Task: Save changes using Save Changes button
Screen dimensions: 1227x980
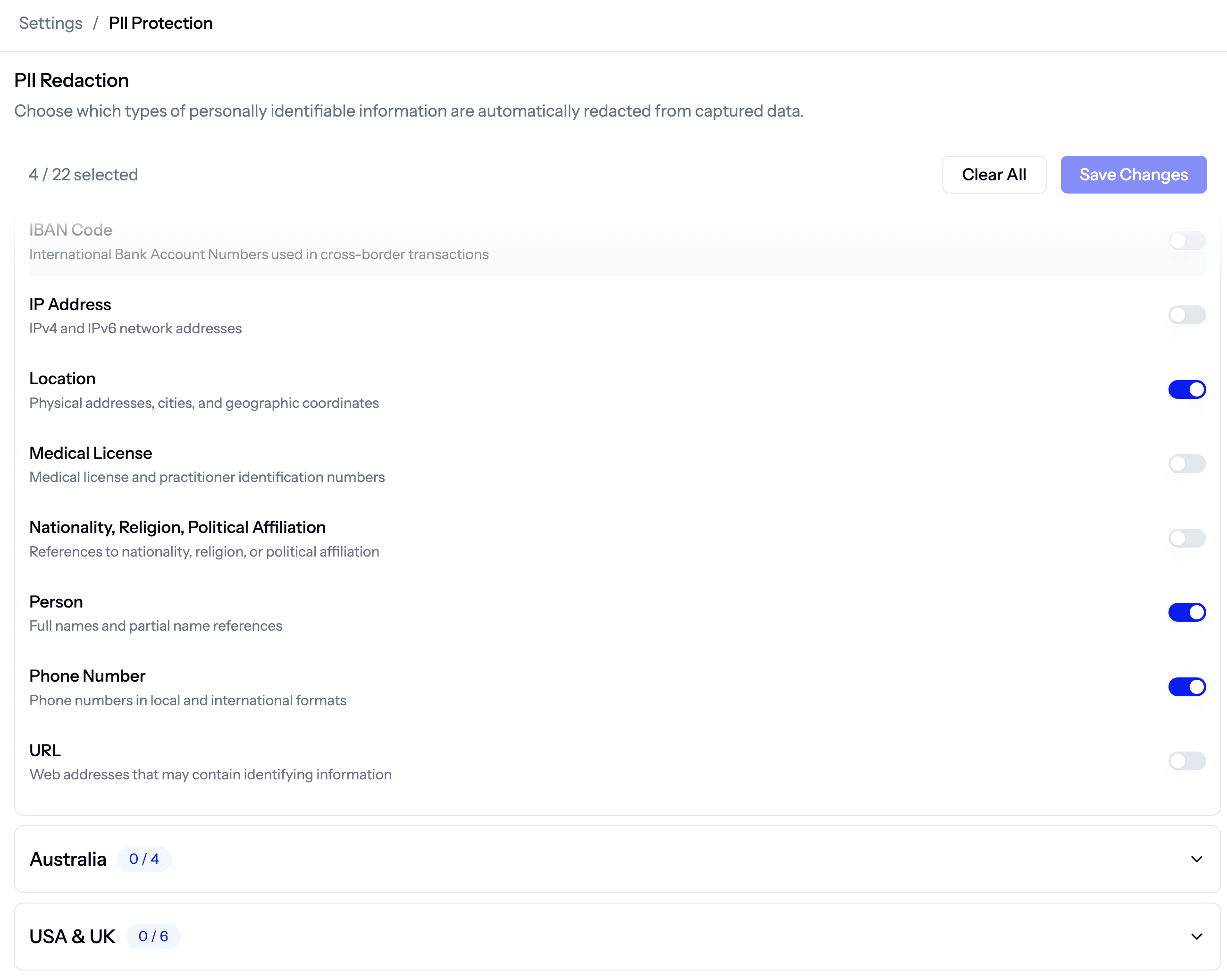Action: pyautogui.click(x=1134, y=174)
